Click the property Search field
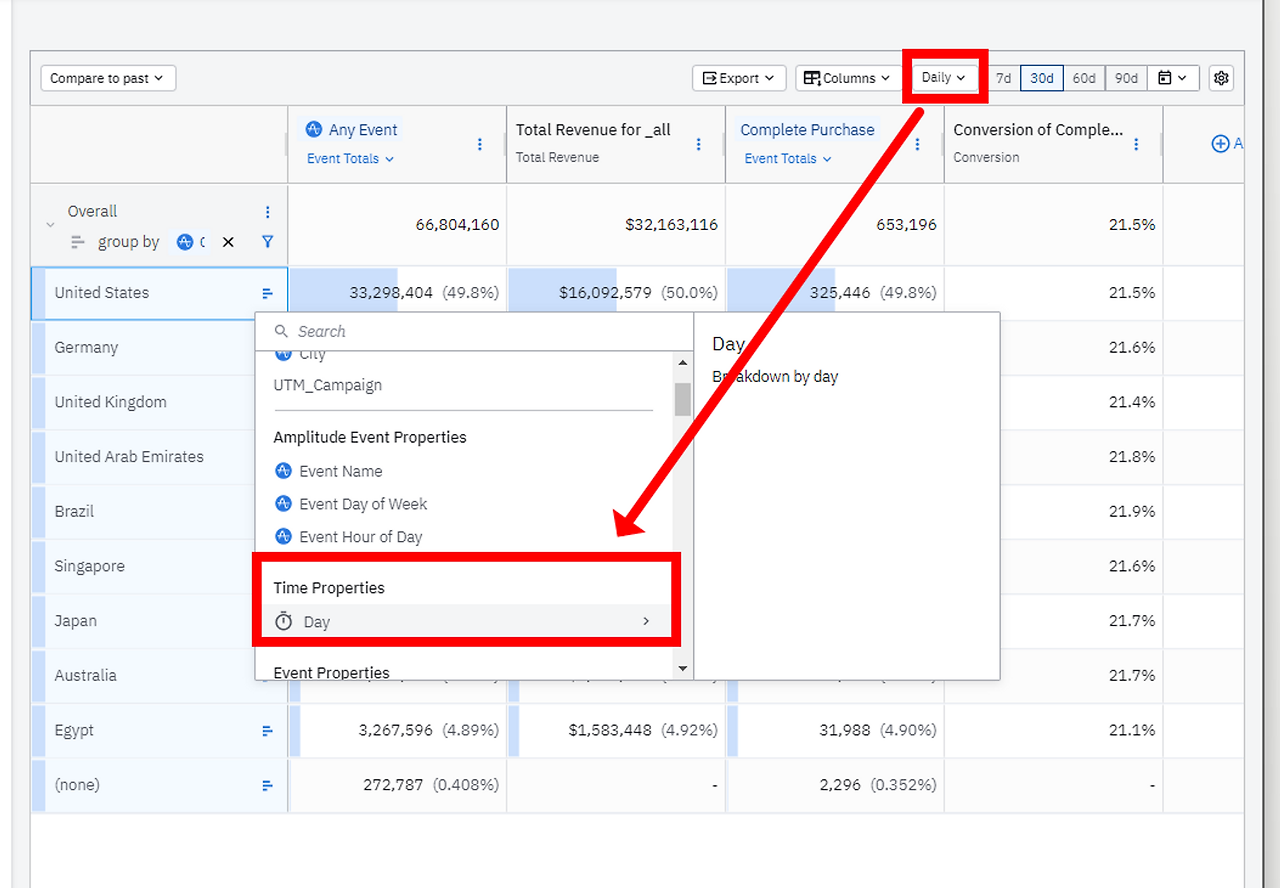1280x888 pixels. click(474, 332)
